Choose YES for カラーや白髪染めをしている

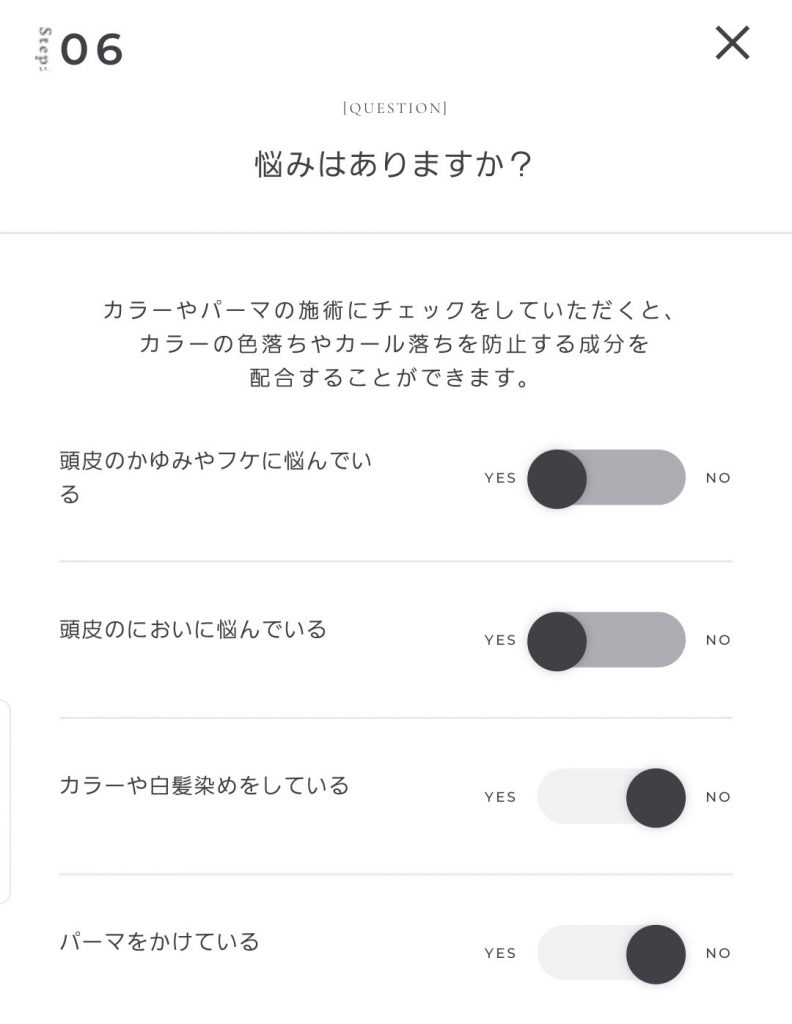point(500,797)
